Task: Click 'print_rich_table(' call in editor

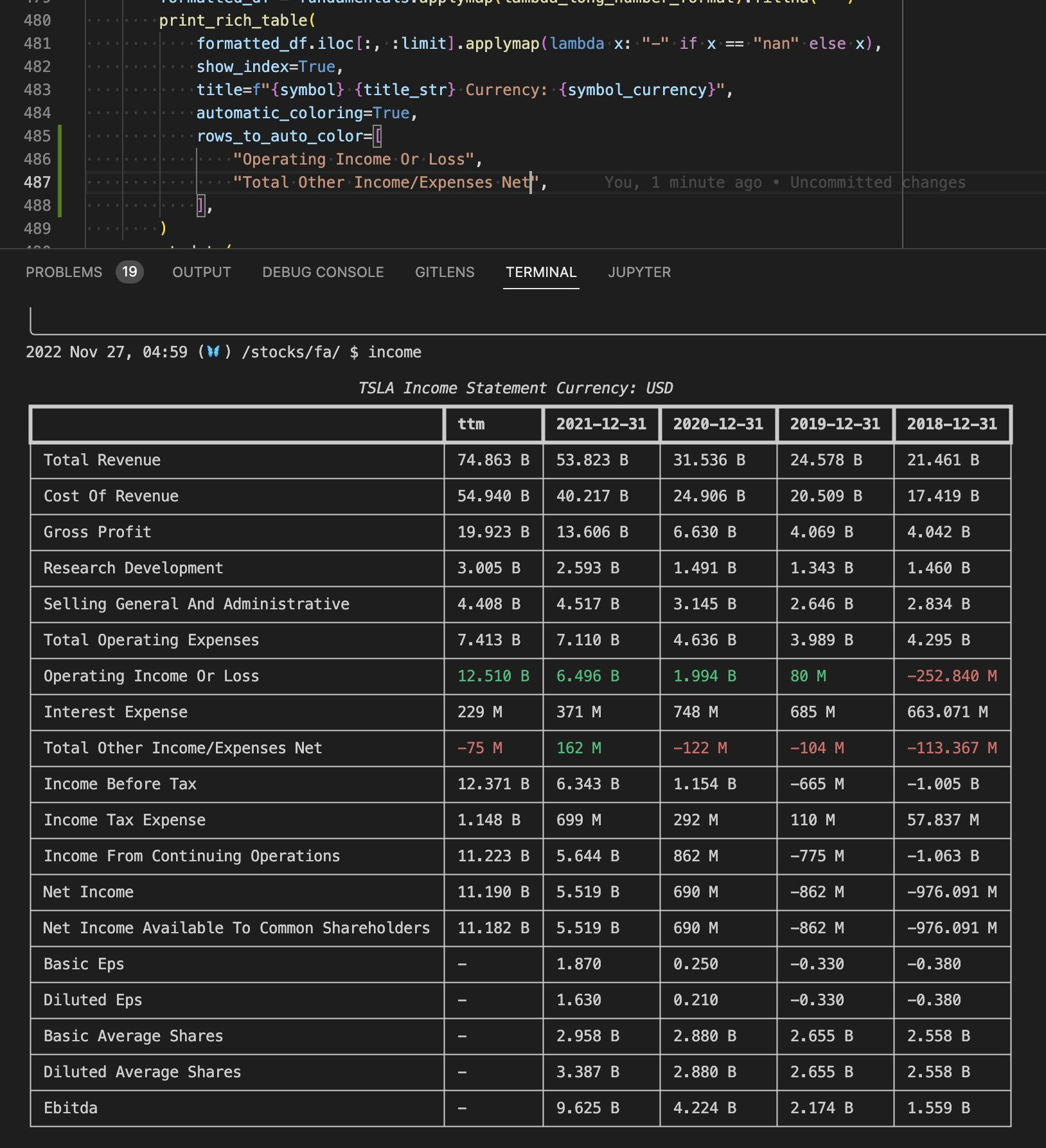Action: pyautogui.click(x=237, y=21)
